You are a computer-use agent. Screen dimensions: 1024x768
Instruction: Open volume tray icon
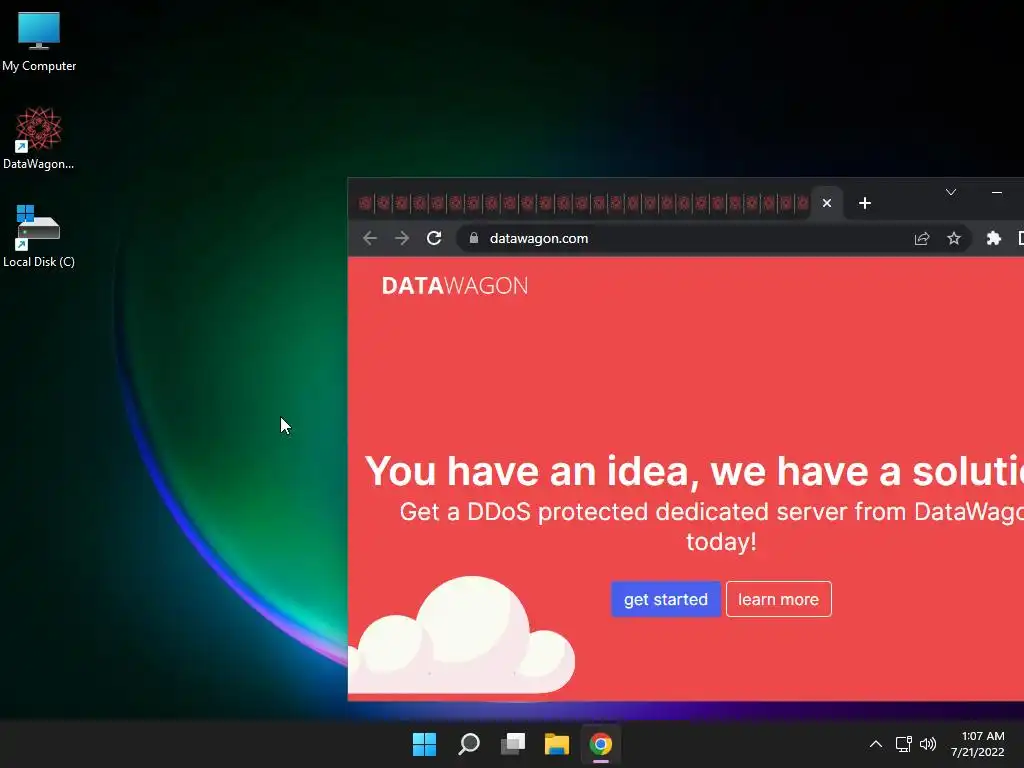click(927, 744)
